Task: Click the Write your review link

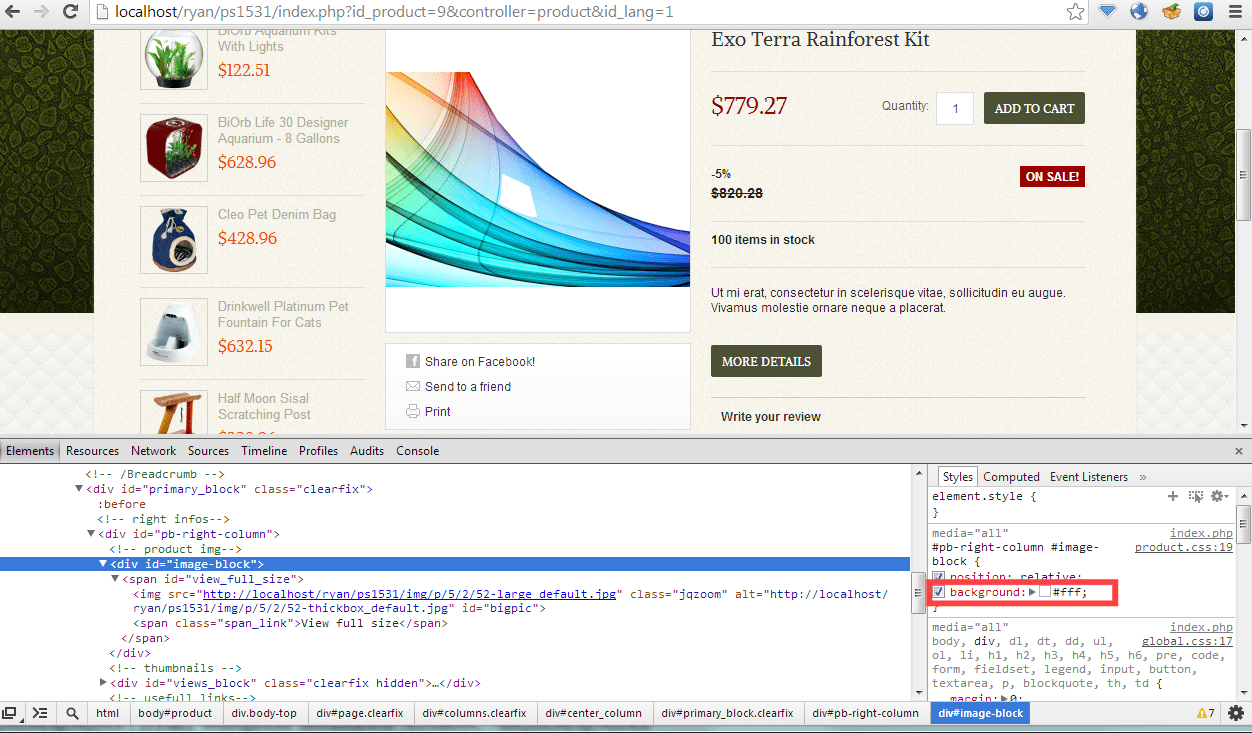Action: click(x=771, y=417)
